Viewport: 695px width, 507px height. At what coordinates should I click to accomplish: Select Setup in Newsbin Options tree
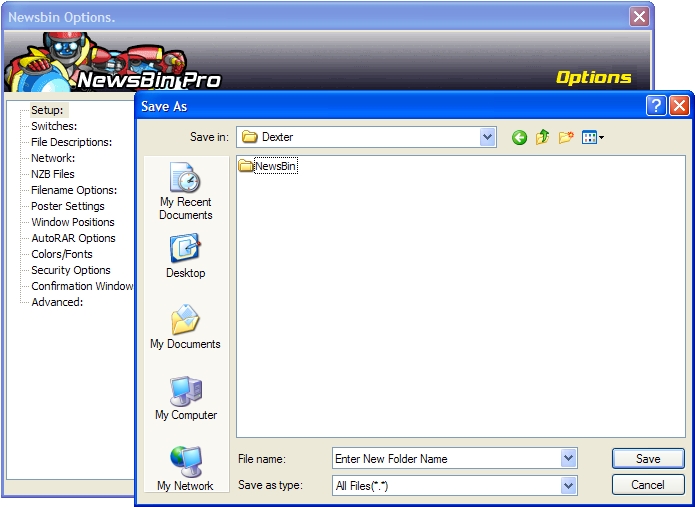pos(47,110)
